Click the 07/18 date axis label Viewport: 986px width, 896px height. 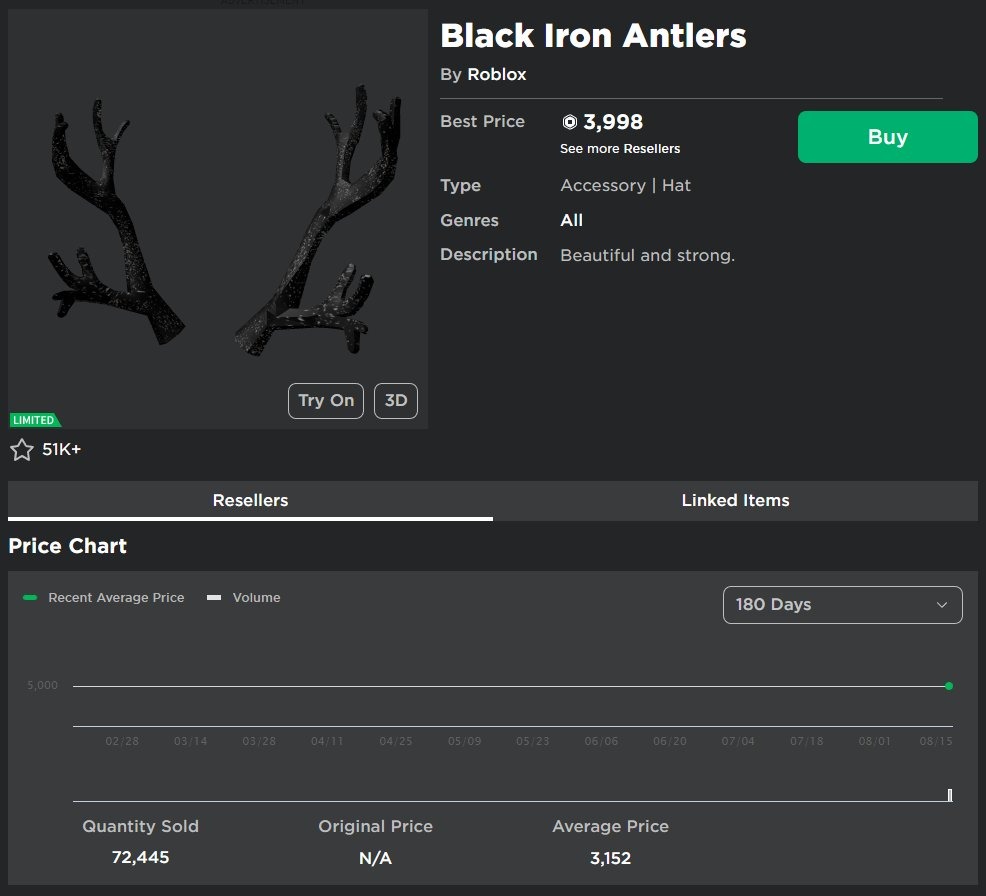807,741
